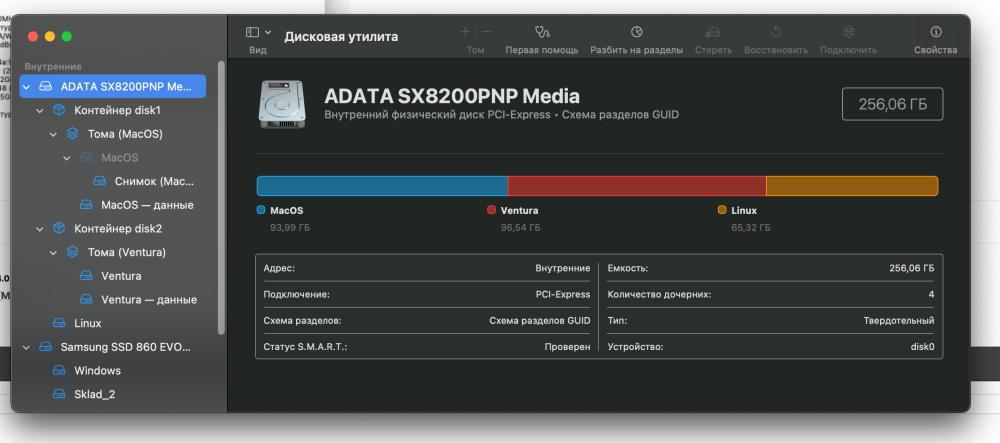Click the Restore arrow icon

click(776, 31)
